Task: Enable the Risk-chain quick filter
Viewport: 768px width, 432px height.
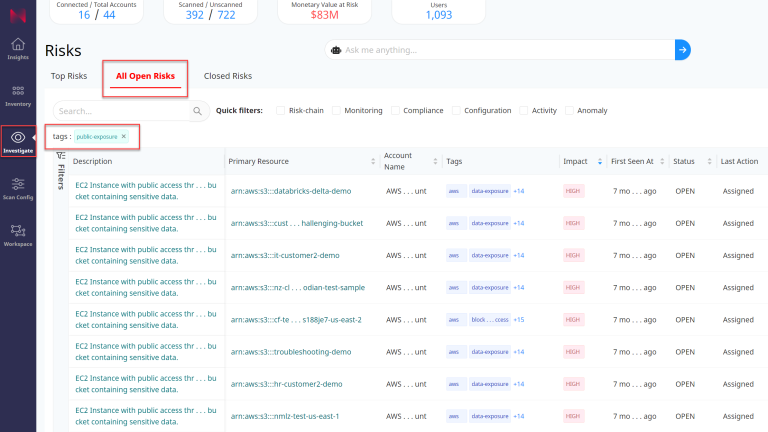Action: (281, 111)
